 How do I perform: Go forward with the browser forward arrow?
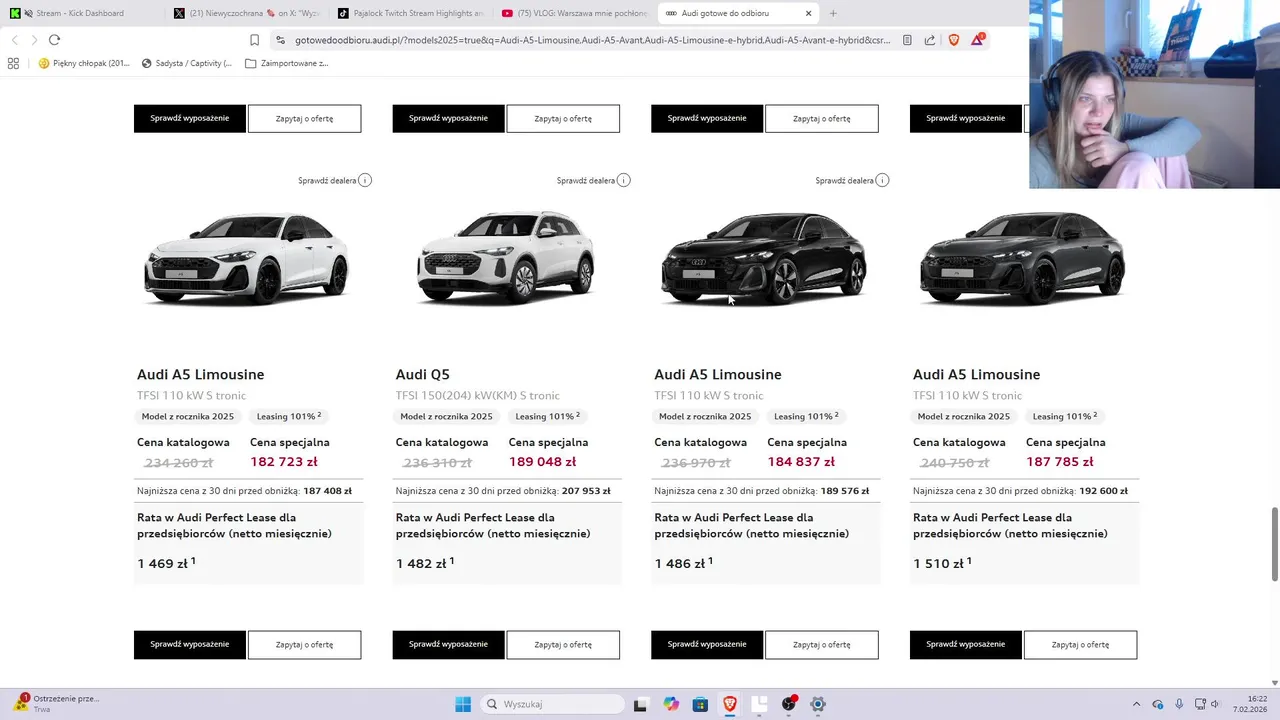(x=34, y=40)
